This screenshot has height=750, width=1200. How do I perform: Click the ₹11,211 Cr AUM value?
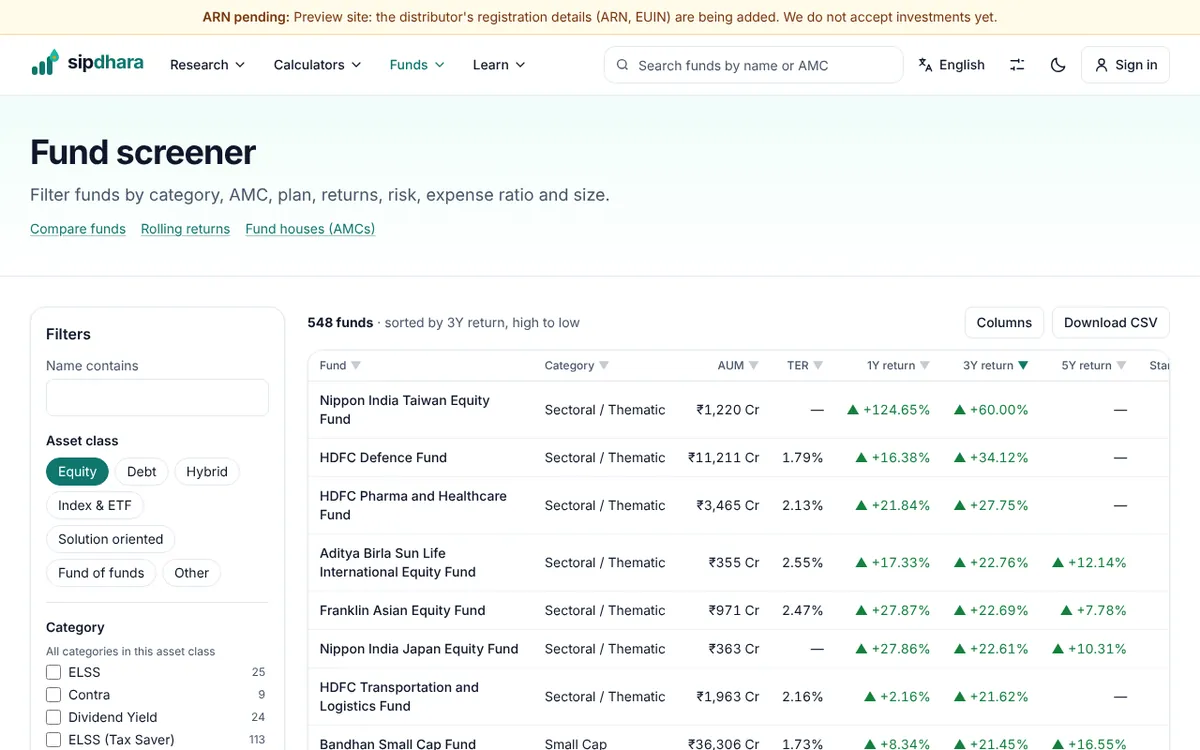coord(723,458)
